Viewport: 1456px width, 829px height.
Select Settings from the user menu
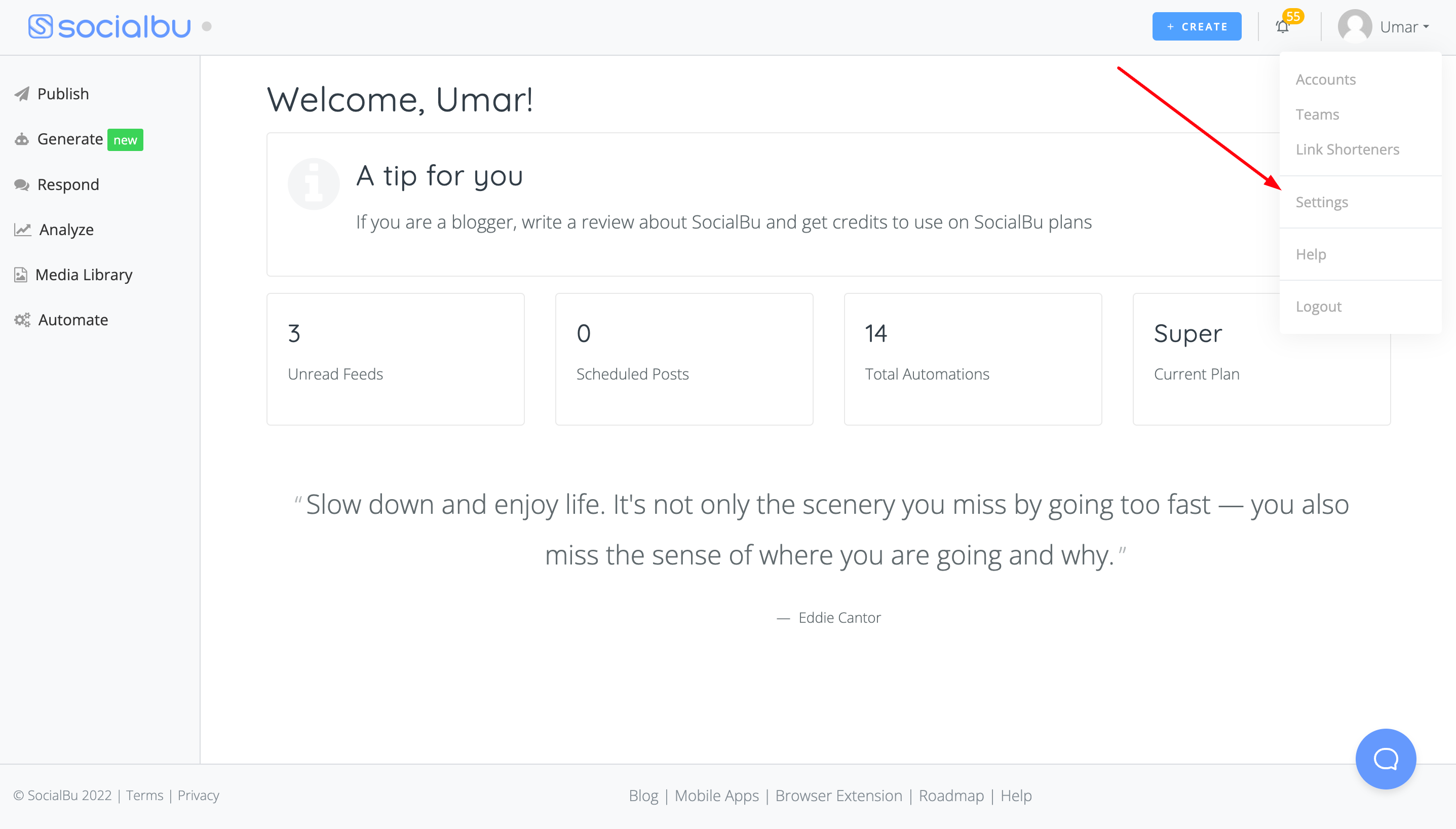(1322, 202)
